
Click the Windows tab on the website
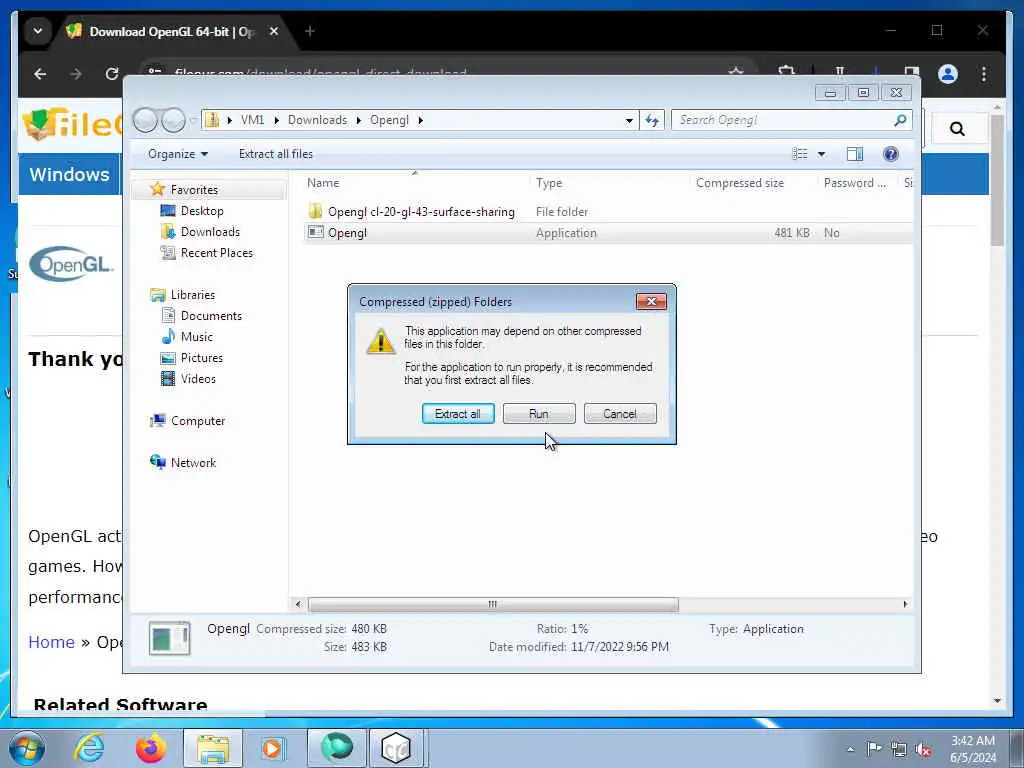pyautogui.click(x=69, y=174)
